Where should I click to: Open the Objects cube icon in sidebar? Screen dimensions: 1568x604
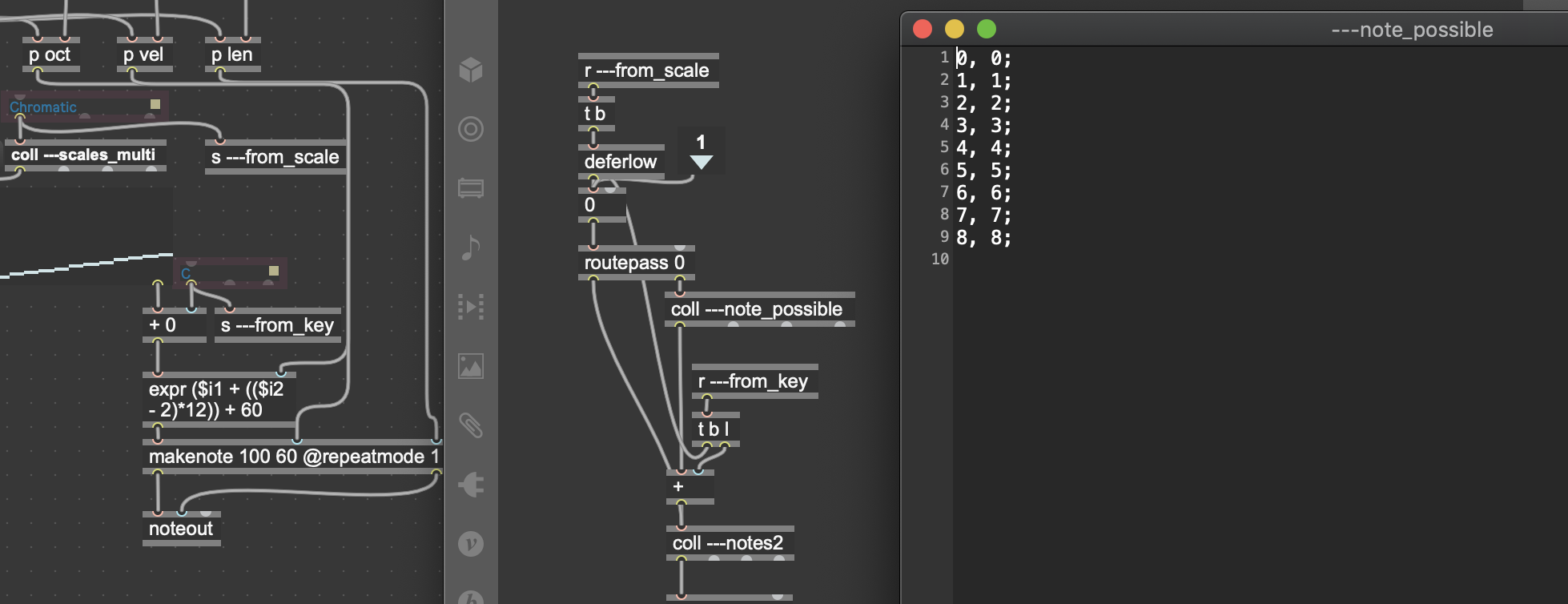coord(471,70)
